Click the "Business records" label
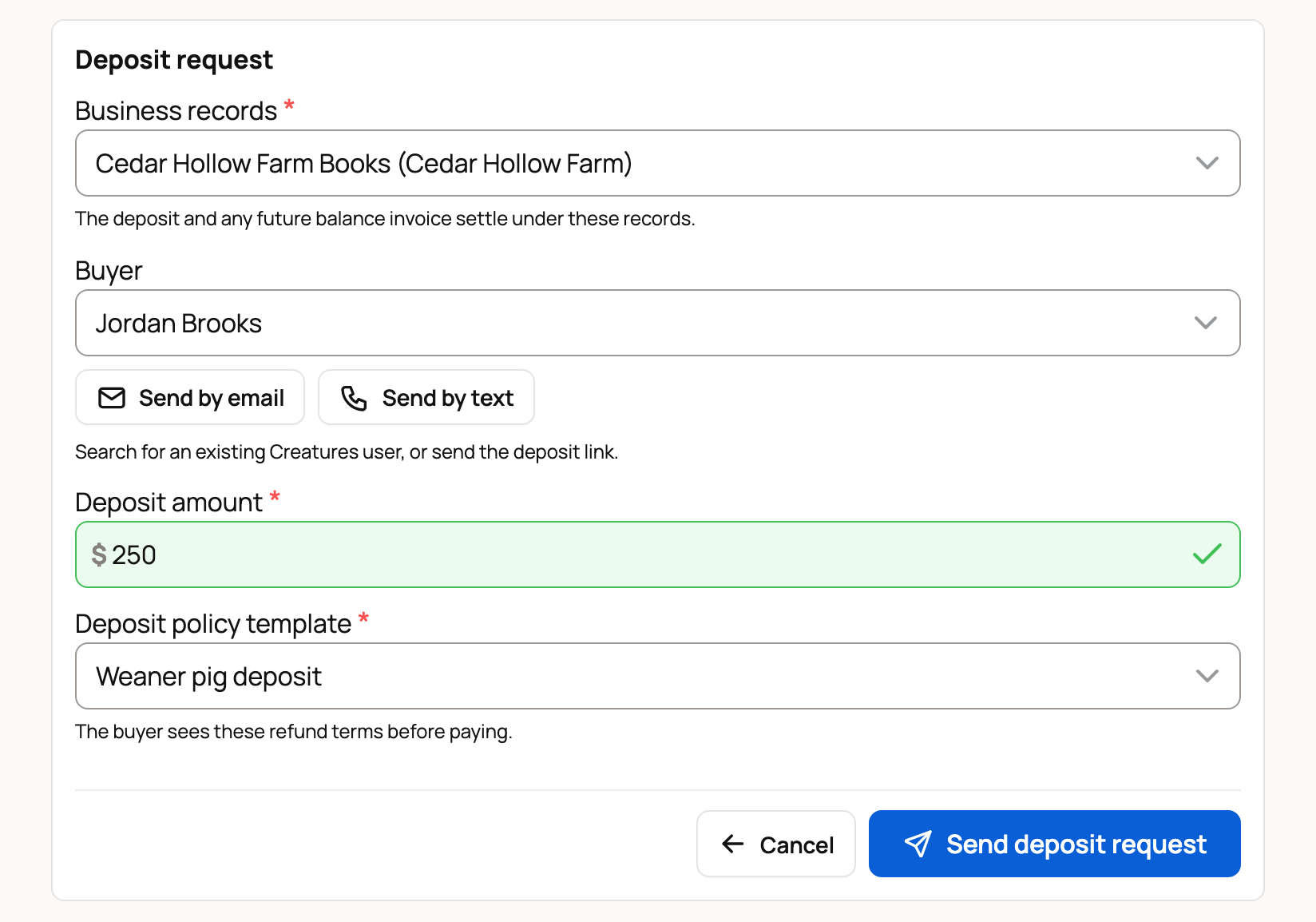Screen dimensions: 1316x922 pos(176,110)
